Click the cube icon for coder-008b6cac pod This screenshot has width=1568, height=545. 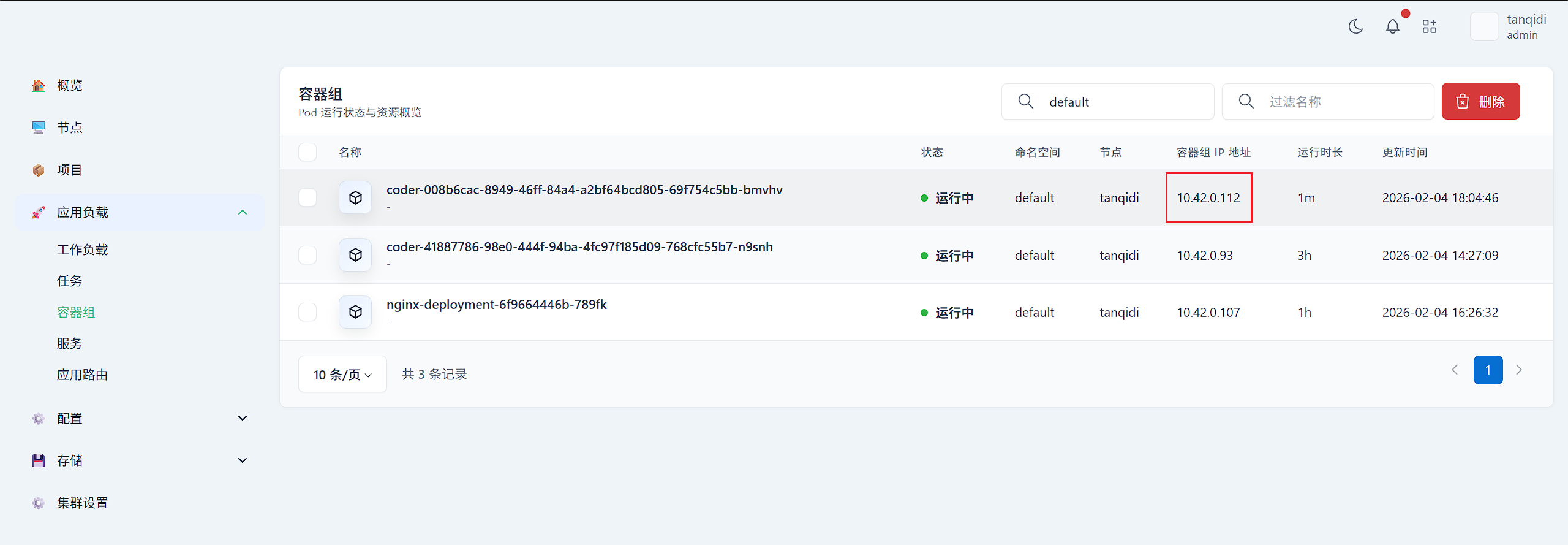[355, 197]
